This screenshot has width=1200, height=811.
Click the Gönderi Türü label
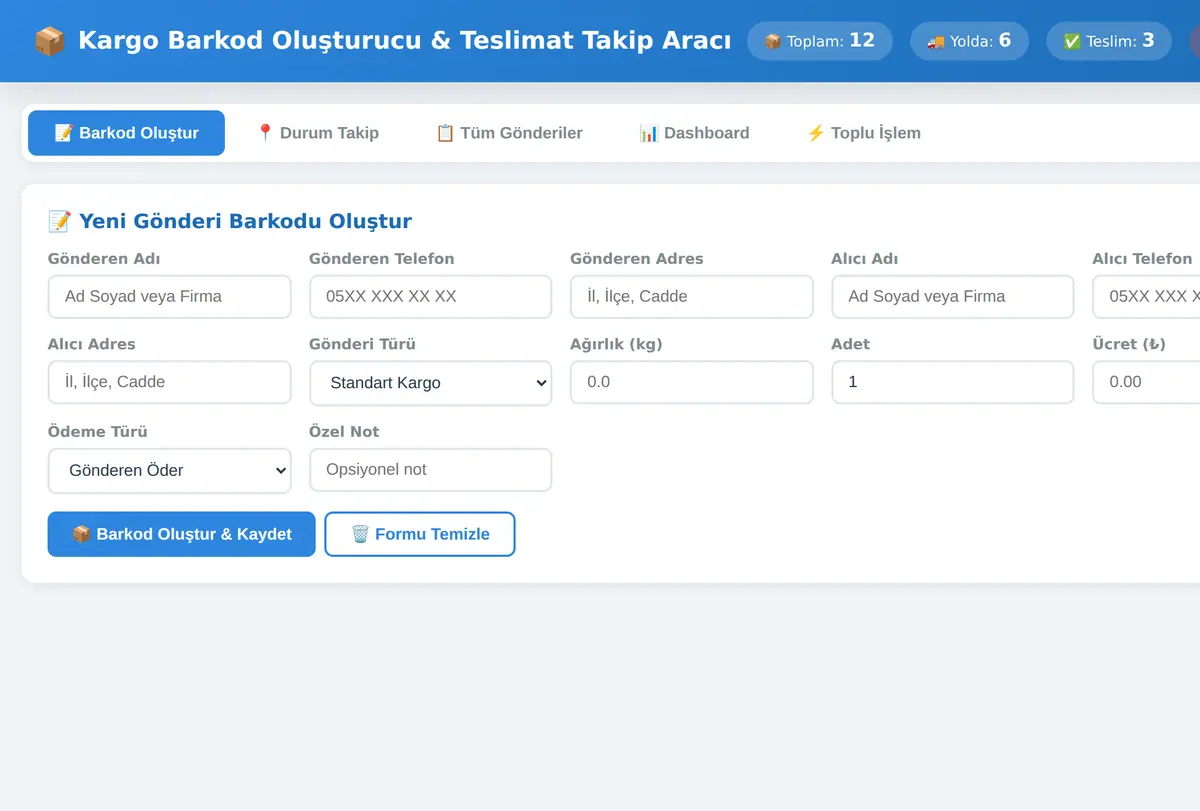pyautogui.click(x=362, y=344)
